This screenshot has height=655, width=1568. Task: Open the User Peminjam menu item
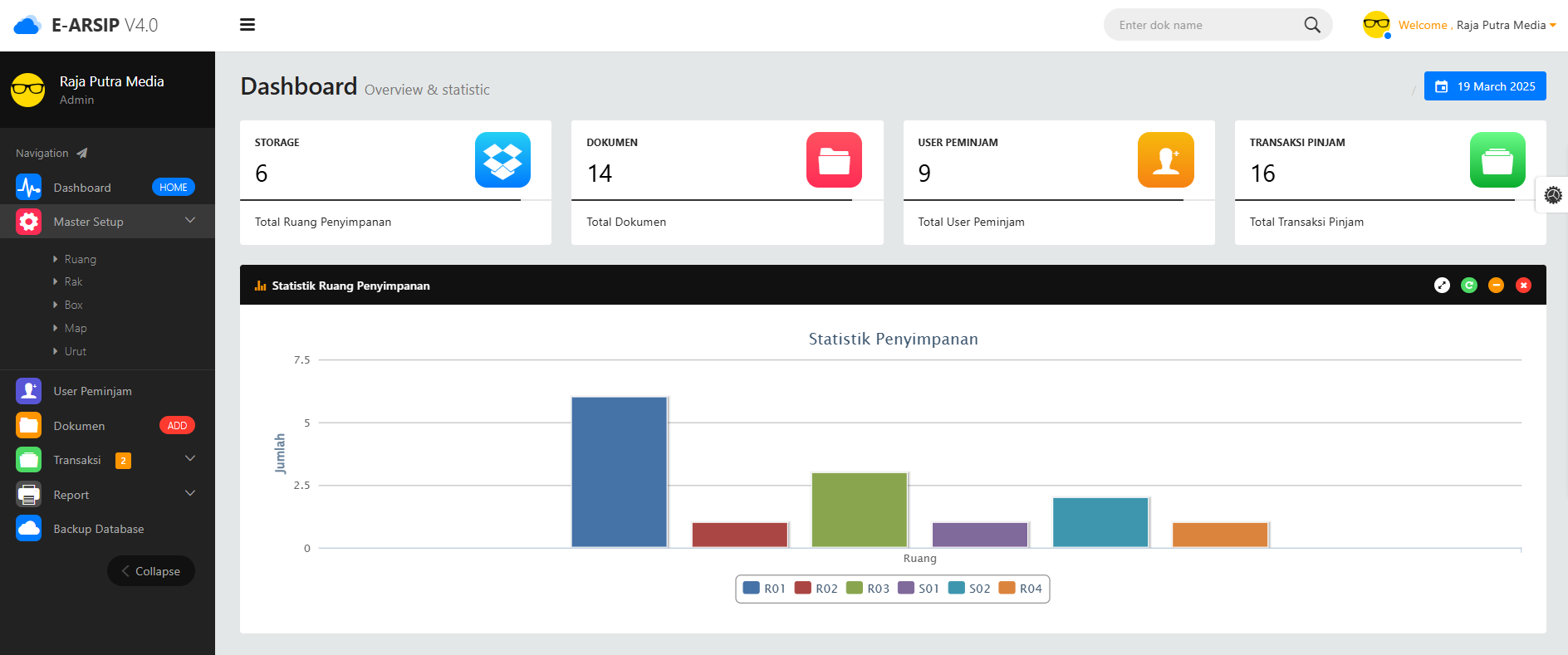coord(92,391)
